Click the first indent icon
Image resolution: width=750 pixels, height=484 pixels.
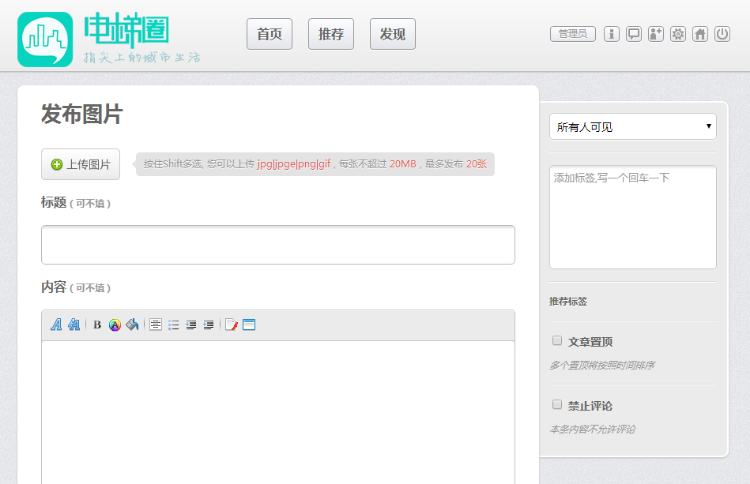[191, 325]
